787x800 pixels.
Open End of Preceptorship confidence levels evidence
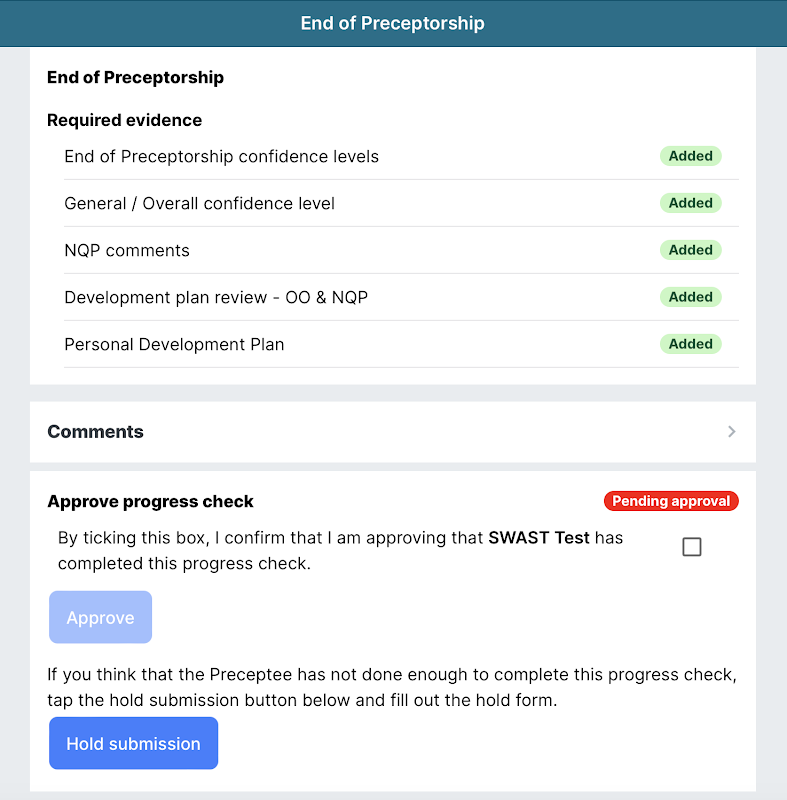[221, 157]
